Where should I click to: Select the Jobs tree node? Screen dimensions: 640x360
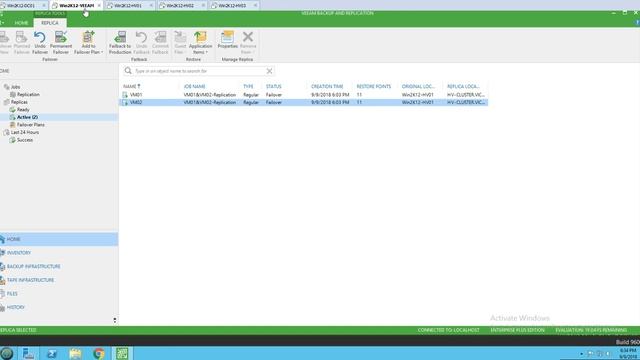click(x=16, y=87)
